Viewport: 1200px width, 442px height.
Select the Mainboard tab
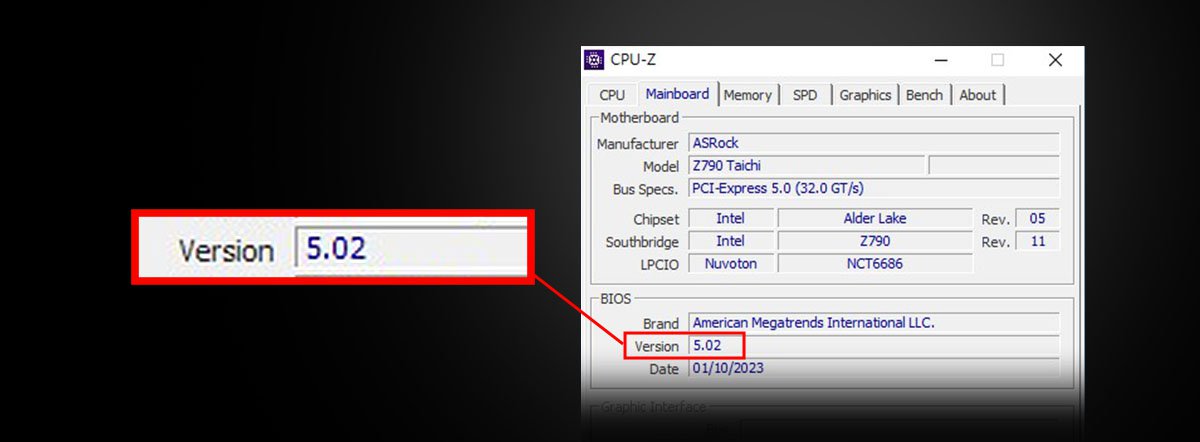677,94
